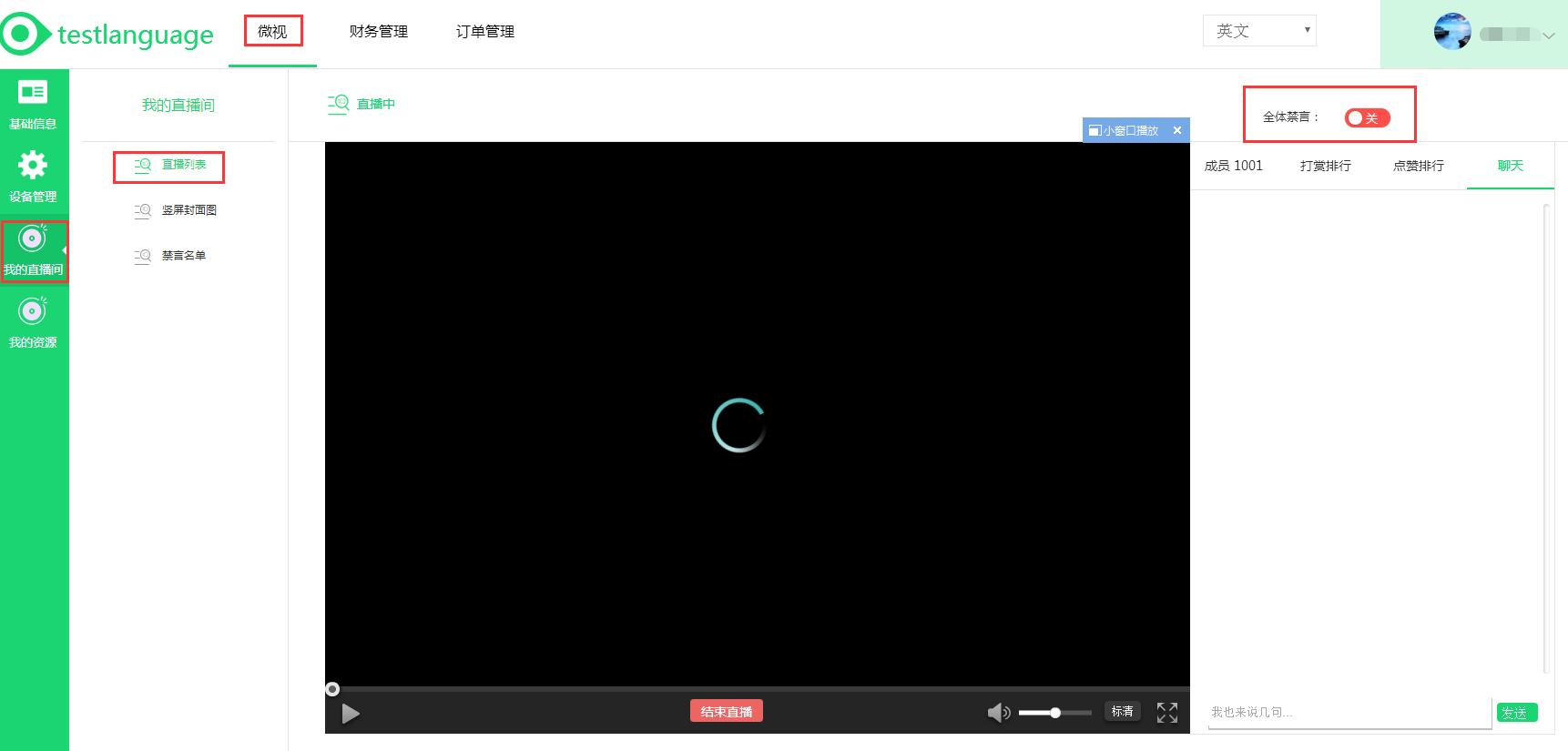Click the 结束直播 button
This screenshot has height=751, width=1568.
(x=726, y=711)
